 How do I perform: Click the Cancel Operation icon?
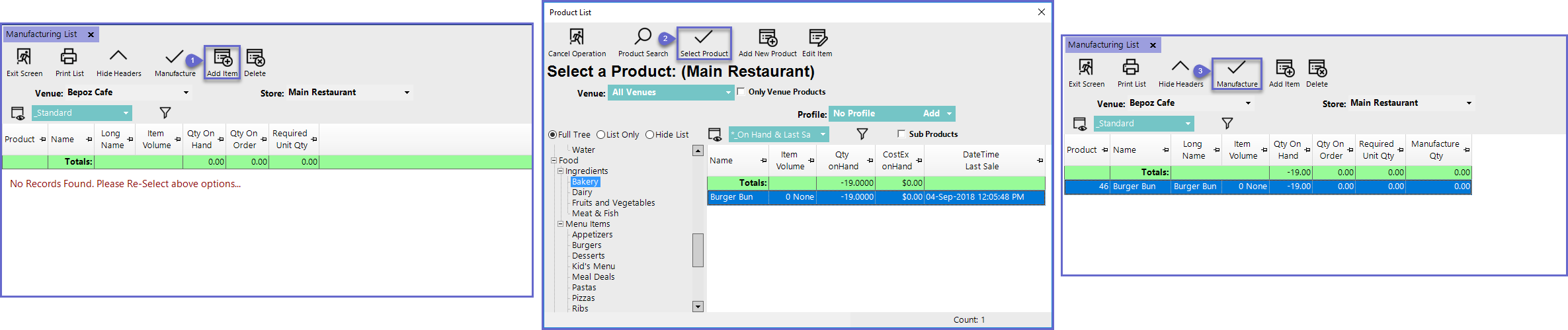pyautogui.click(x=577, y=37)
